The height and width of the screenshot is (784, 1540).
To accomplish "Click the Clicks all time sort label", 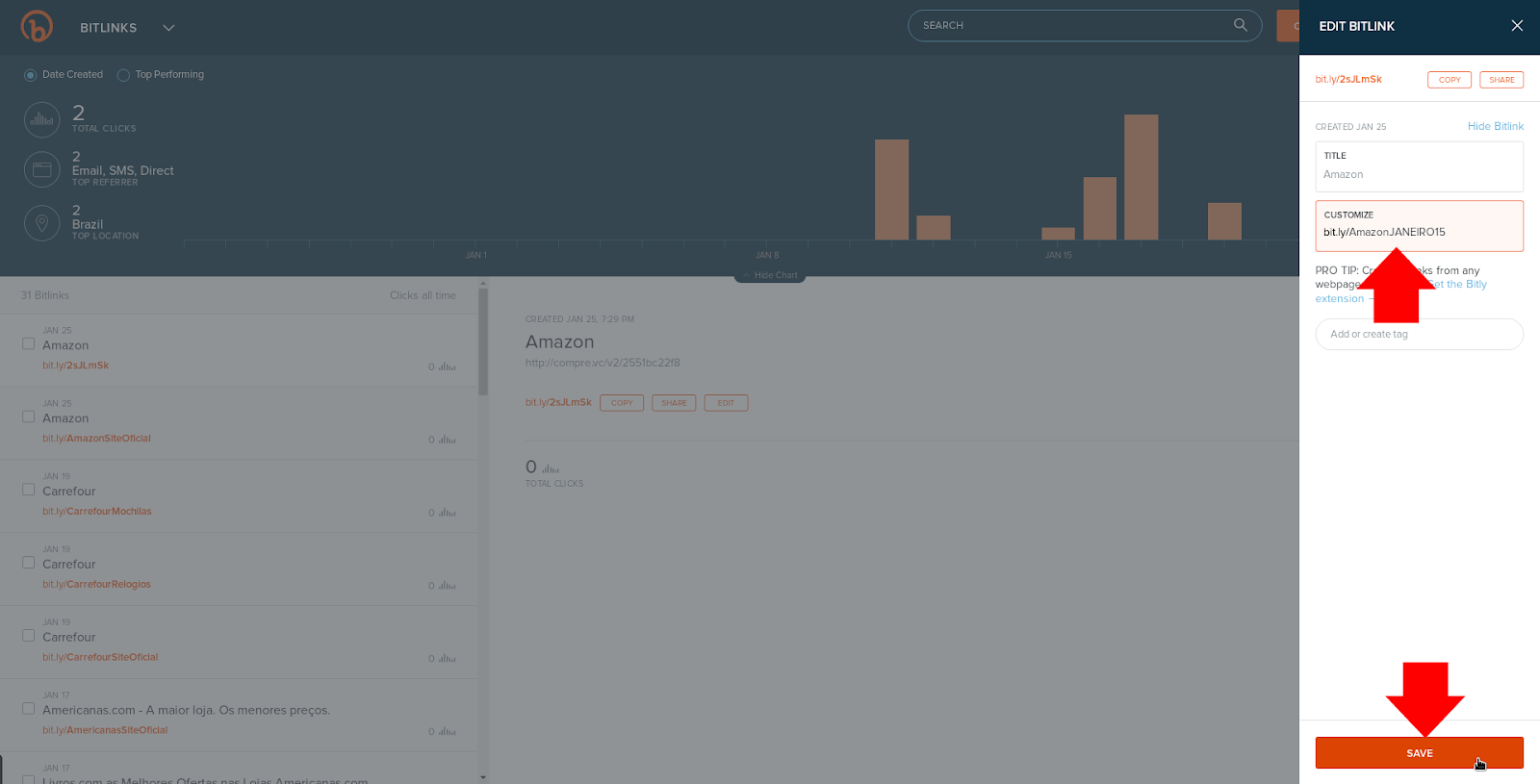I will click(x=423, y=296).
